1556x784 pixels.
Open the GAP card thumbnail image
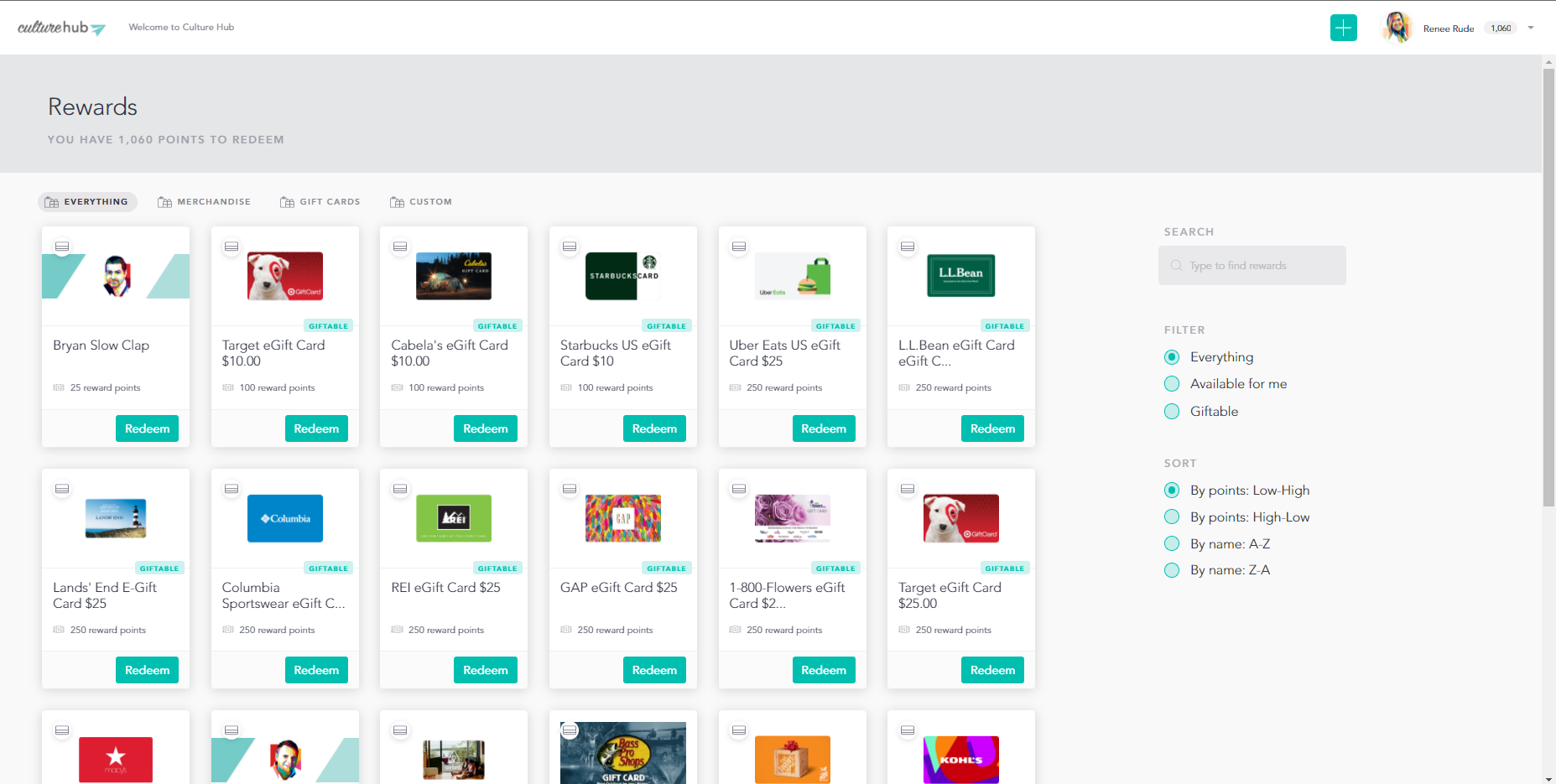click(622, 518)
